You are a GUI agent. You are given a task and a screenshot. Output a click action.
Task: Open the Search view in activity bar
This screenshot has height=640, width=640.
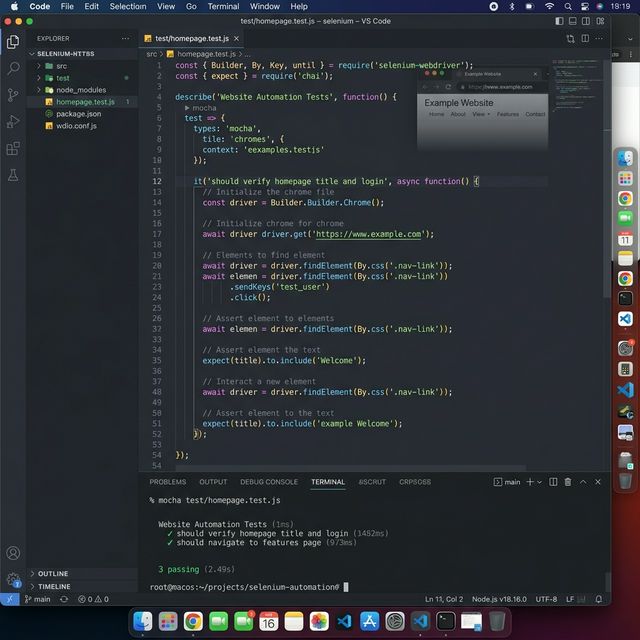coord(13,68)
